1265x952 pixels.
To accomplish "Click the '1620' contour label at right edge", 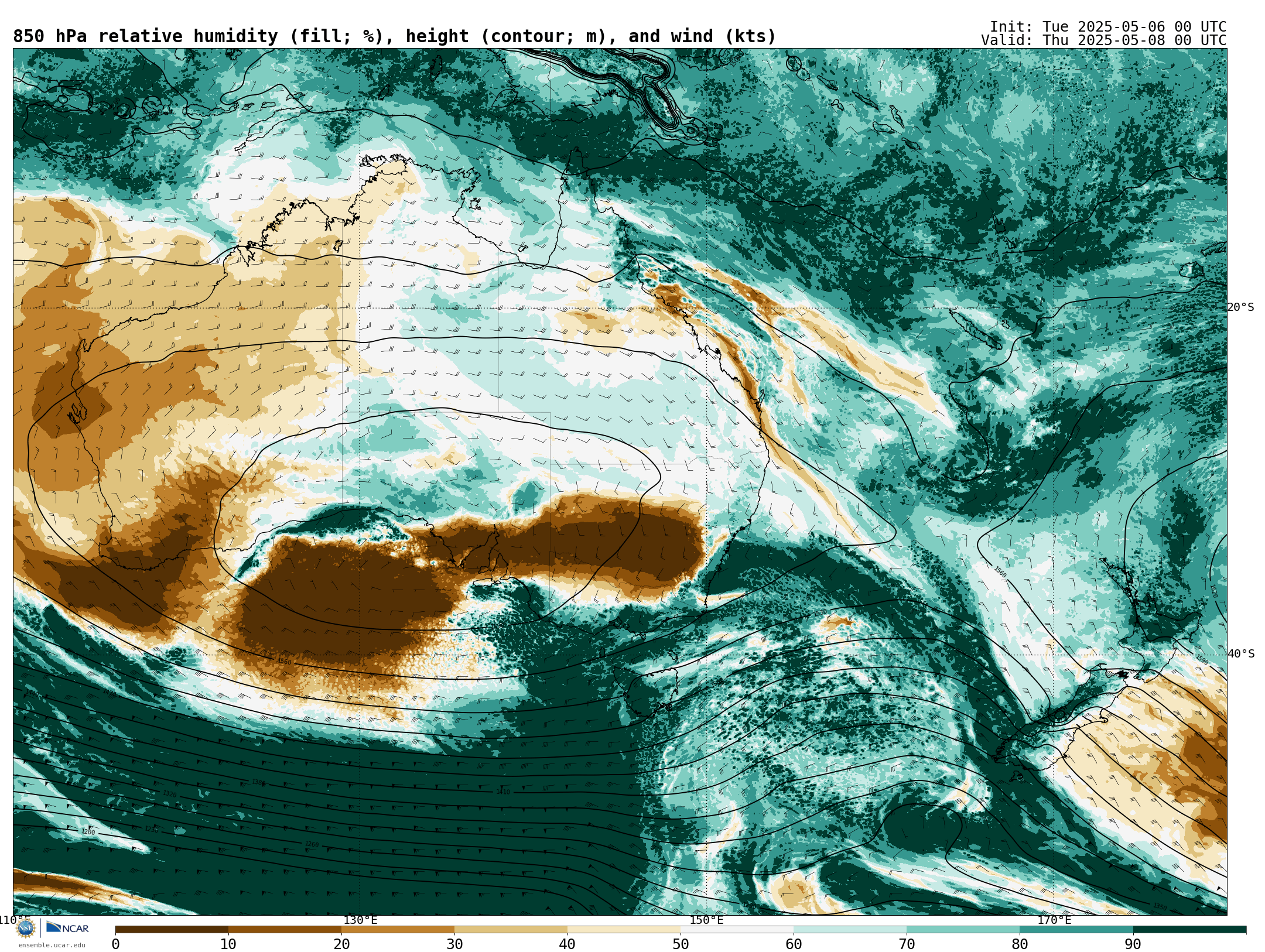I will pyautogui.click(x=1213, y=591).
